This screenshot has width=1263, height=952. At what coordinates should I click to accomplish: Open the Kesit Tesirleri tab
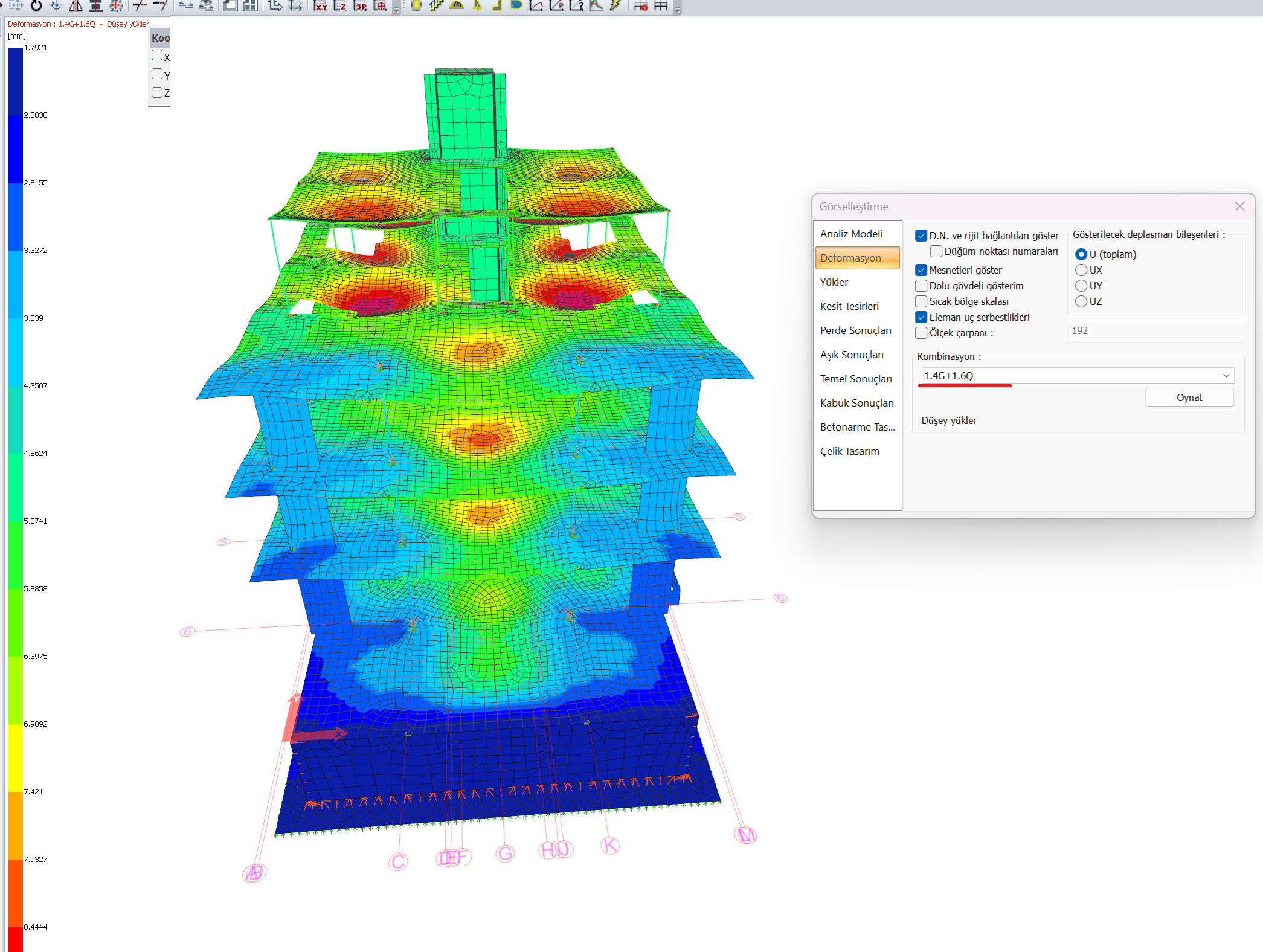857,306
